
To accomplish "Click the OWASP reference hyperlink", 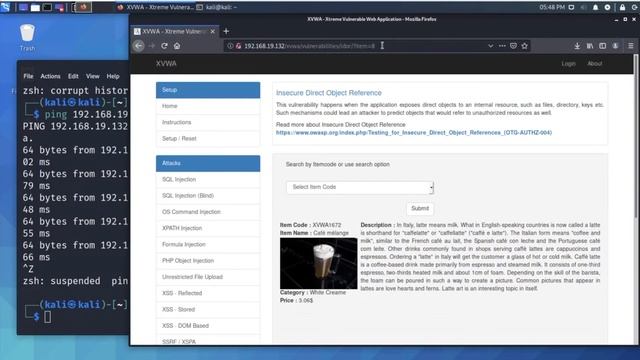I will 413,133.
